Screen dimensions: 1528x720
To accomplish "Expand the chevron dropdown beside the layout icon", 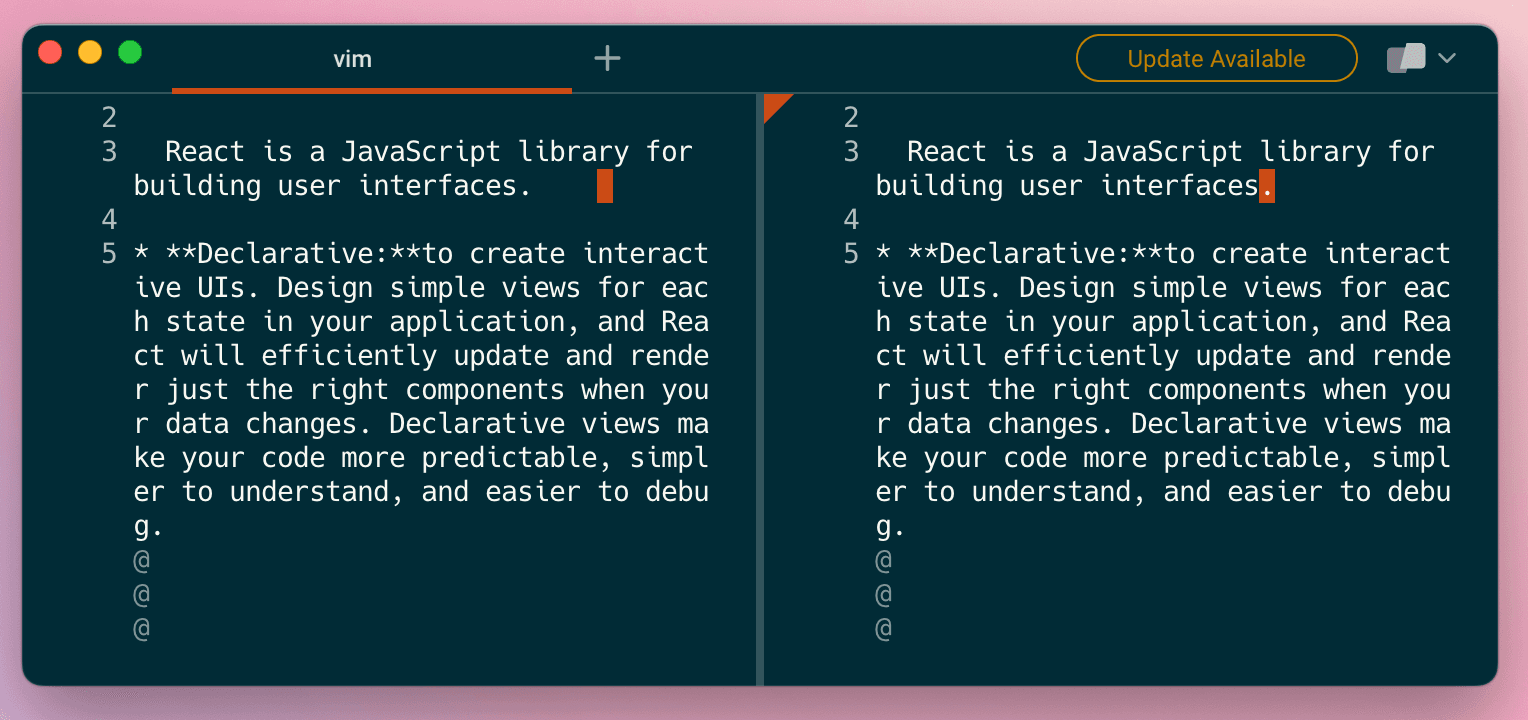I will [1446, 59].
